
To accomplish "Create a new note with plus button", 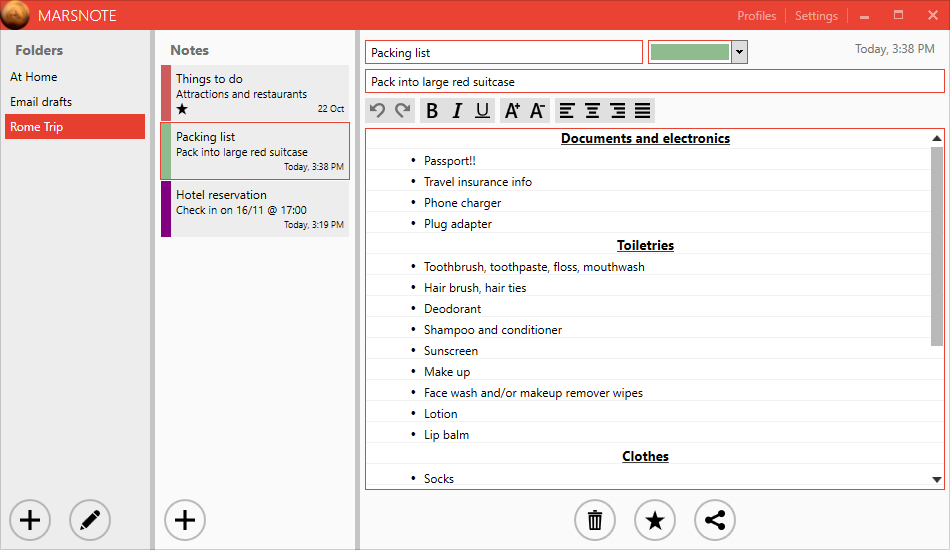I will click(184, 520).
